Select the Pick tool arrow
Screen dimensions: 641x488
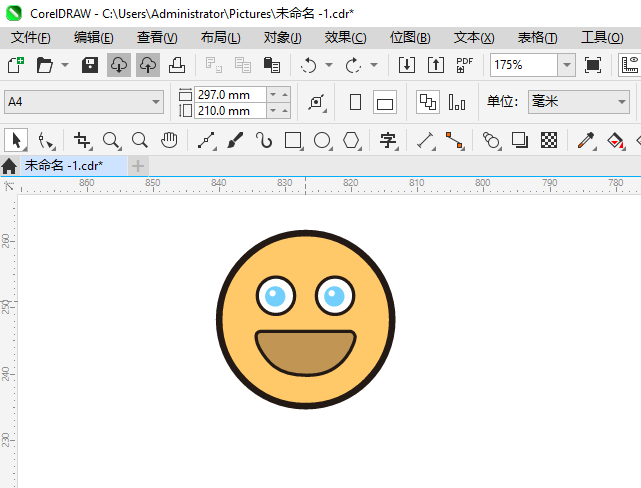[16, 140]
